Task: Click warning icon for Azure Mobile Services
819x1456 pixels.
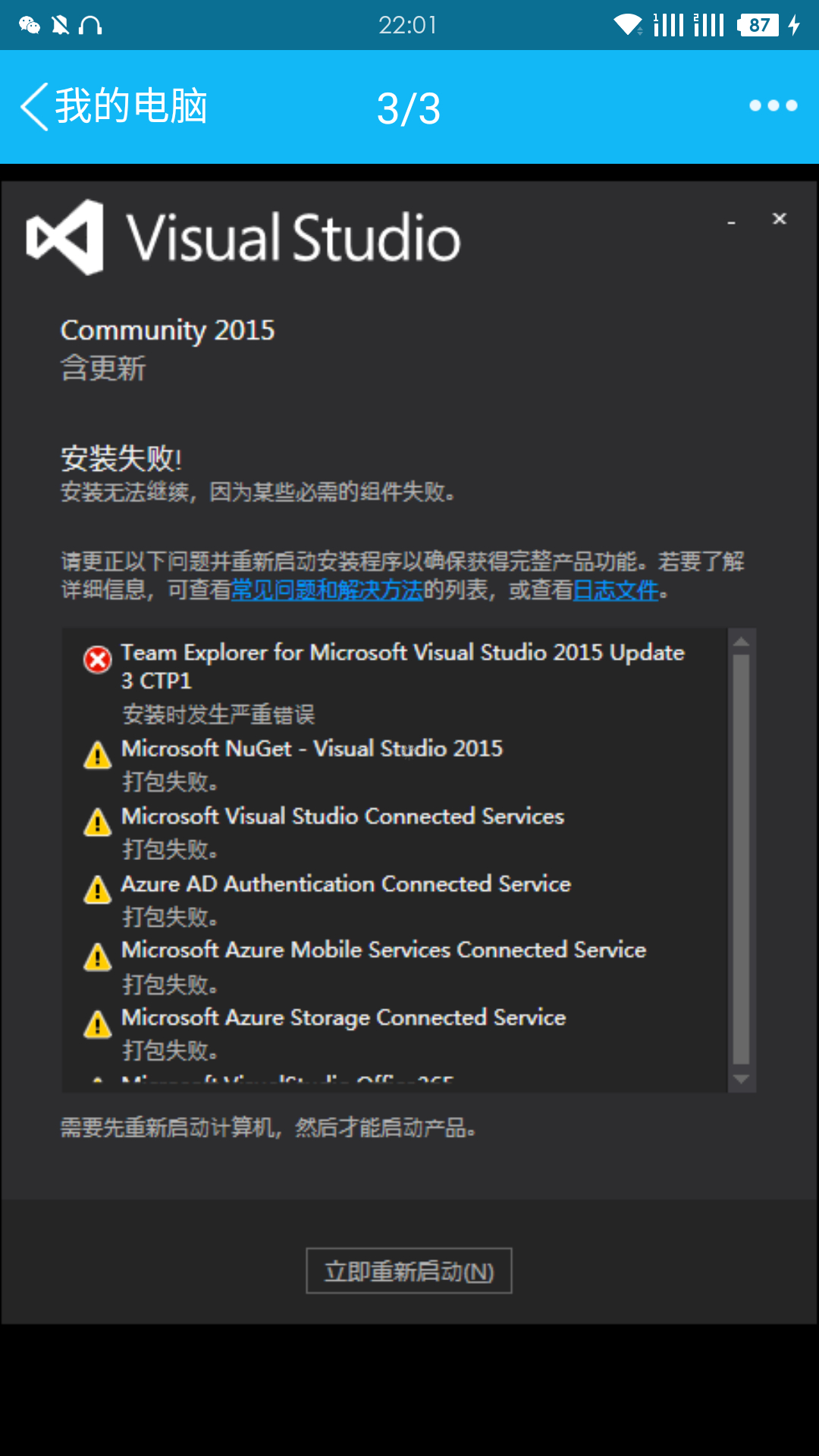Action: (x=98, y=957)
